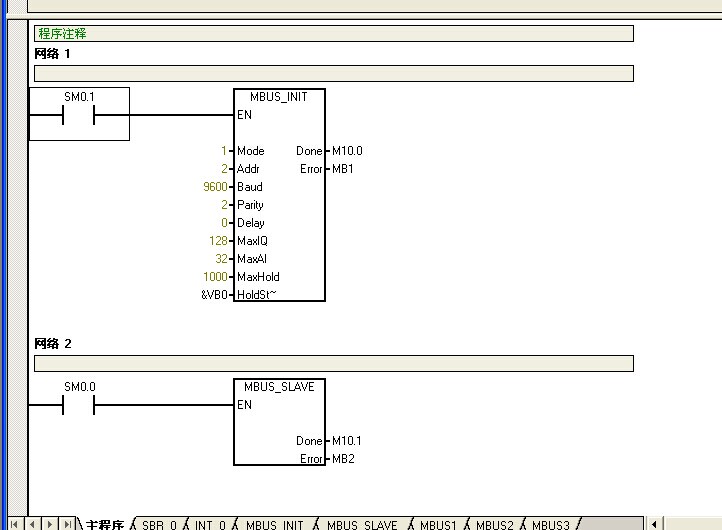Open the MBUS1 tab

438,525
